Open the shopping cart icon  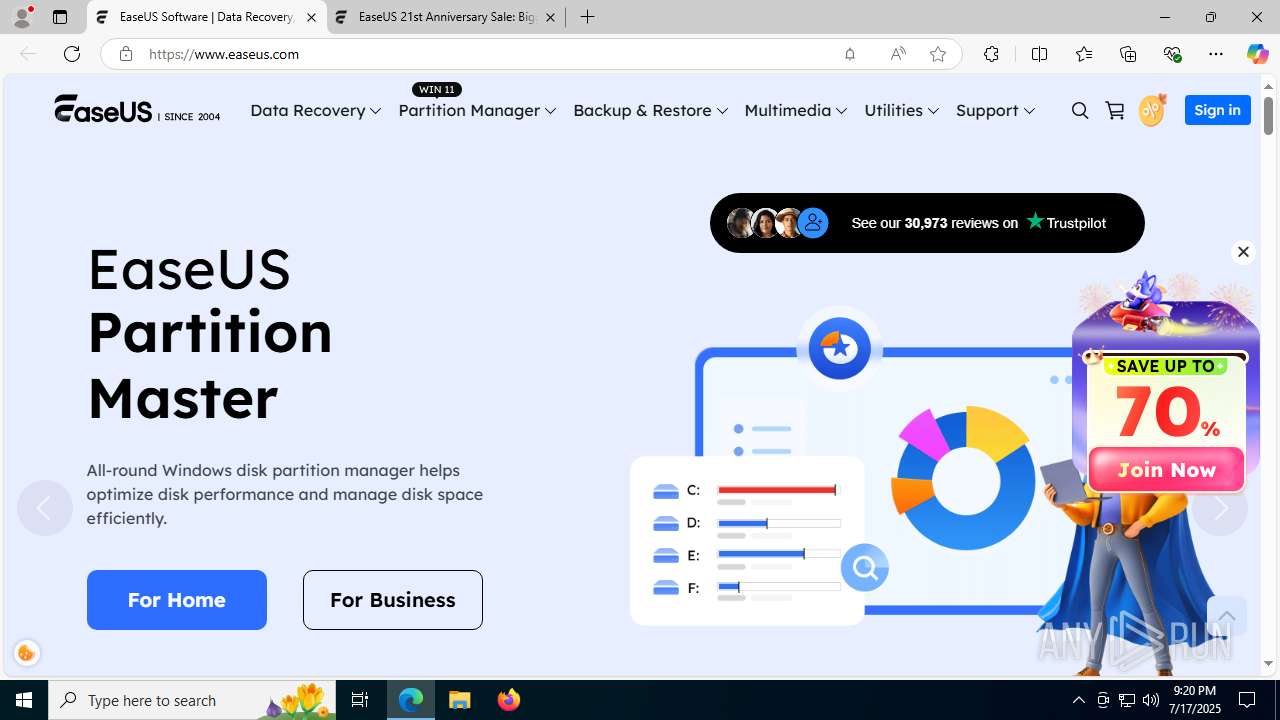1115,111
